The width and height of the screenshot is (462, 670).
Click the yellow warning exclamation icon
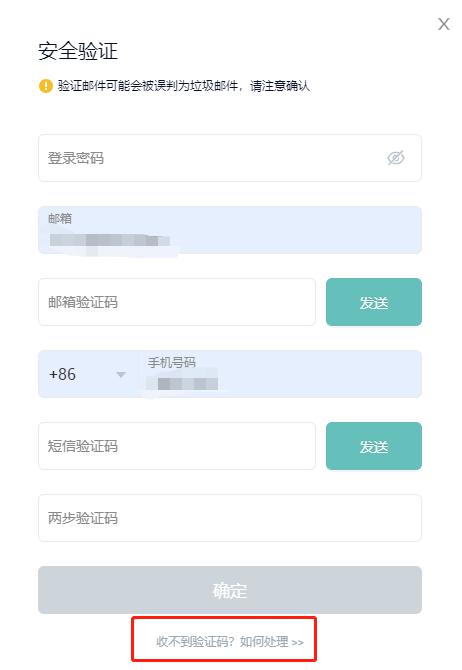coord(45,86)
